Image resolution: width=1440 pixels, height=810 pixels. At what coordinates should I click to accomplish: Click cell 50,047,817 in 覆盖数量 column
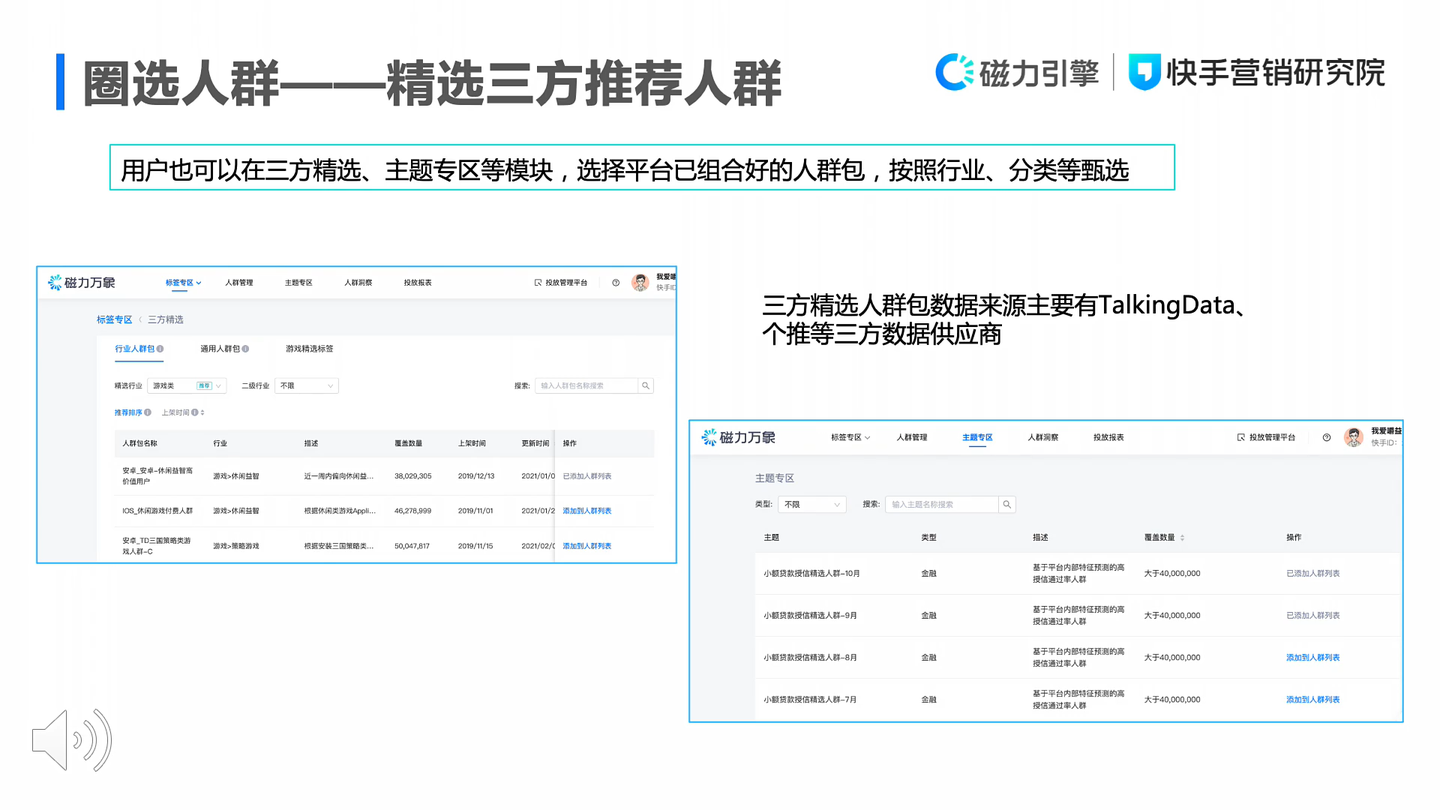pos(413,546)
